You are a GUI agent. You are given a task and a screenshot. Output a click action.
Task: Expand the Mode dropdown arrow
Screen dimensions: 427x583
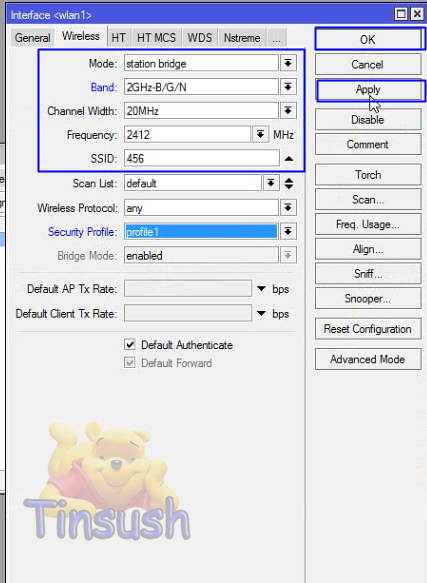coord(288,63)
